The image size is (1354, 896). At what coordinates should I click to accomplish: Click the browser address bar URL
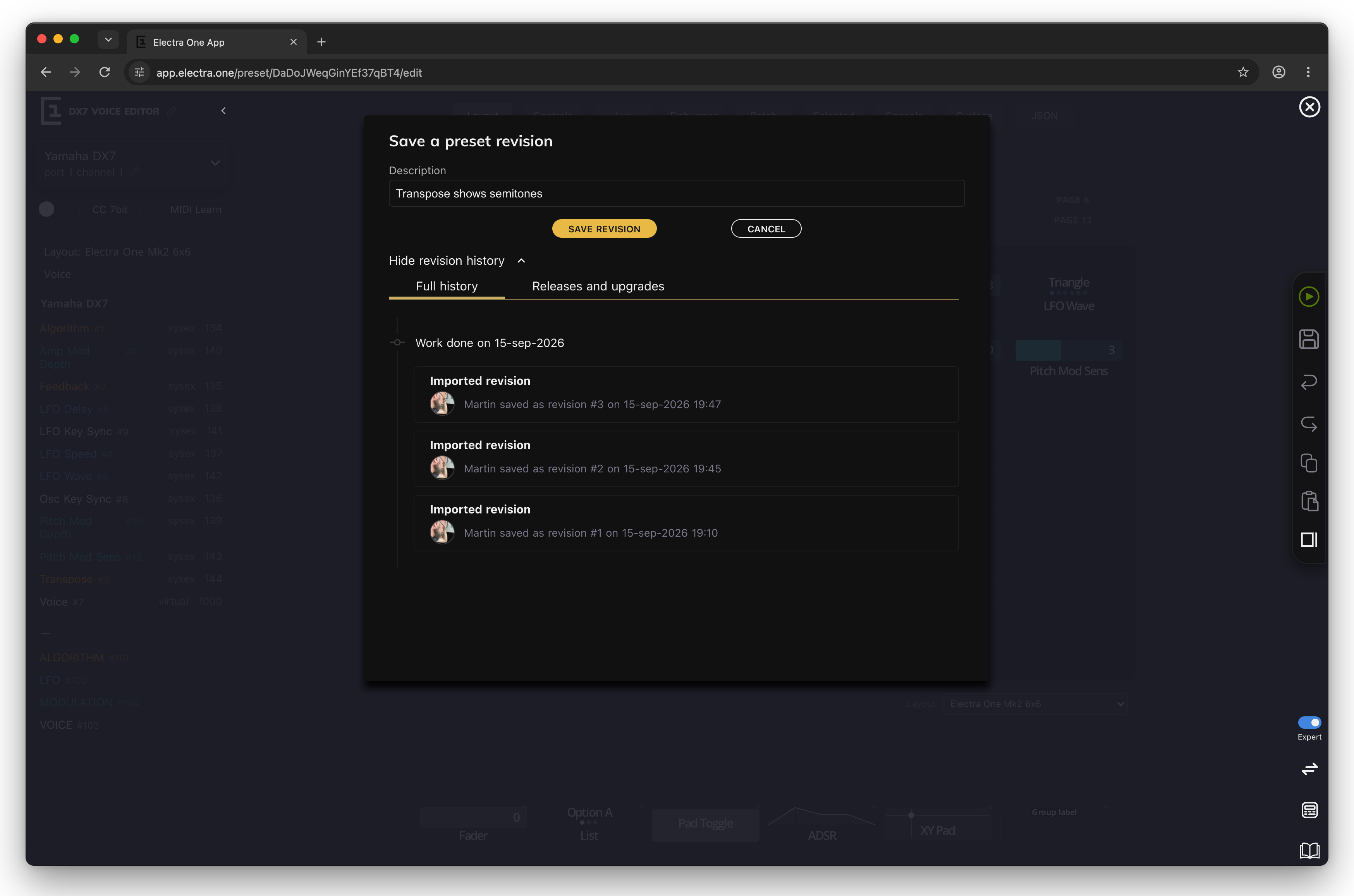tap(289, 72)
